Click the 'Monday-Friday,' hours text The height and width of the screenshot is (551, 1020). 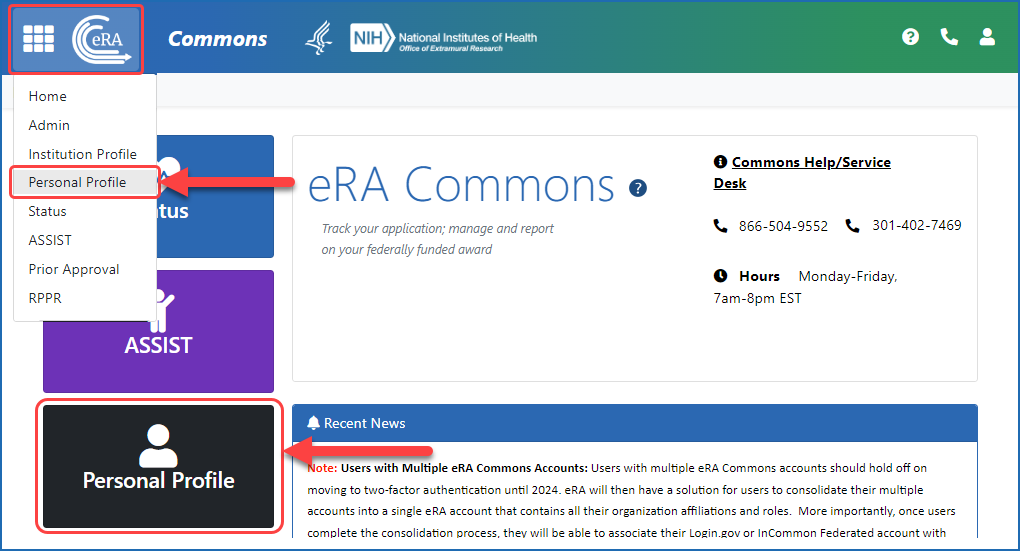848,276
